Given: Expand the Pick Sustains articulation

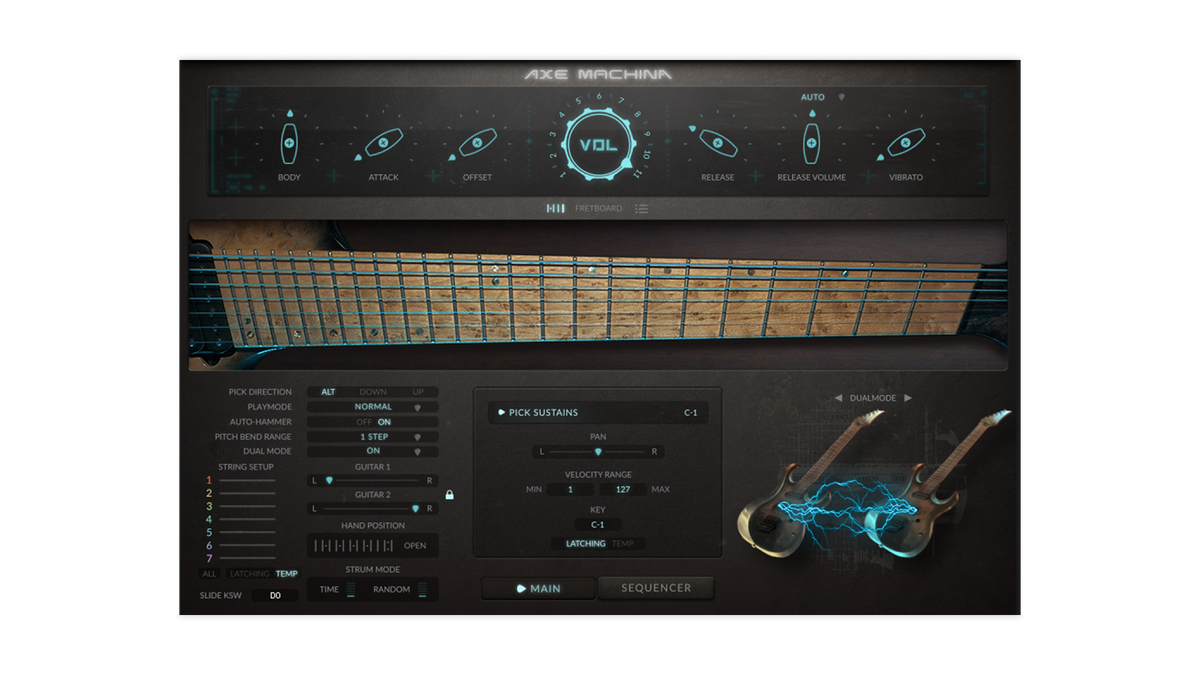Looking at the screenshot, I should point(502,412).
